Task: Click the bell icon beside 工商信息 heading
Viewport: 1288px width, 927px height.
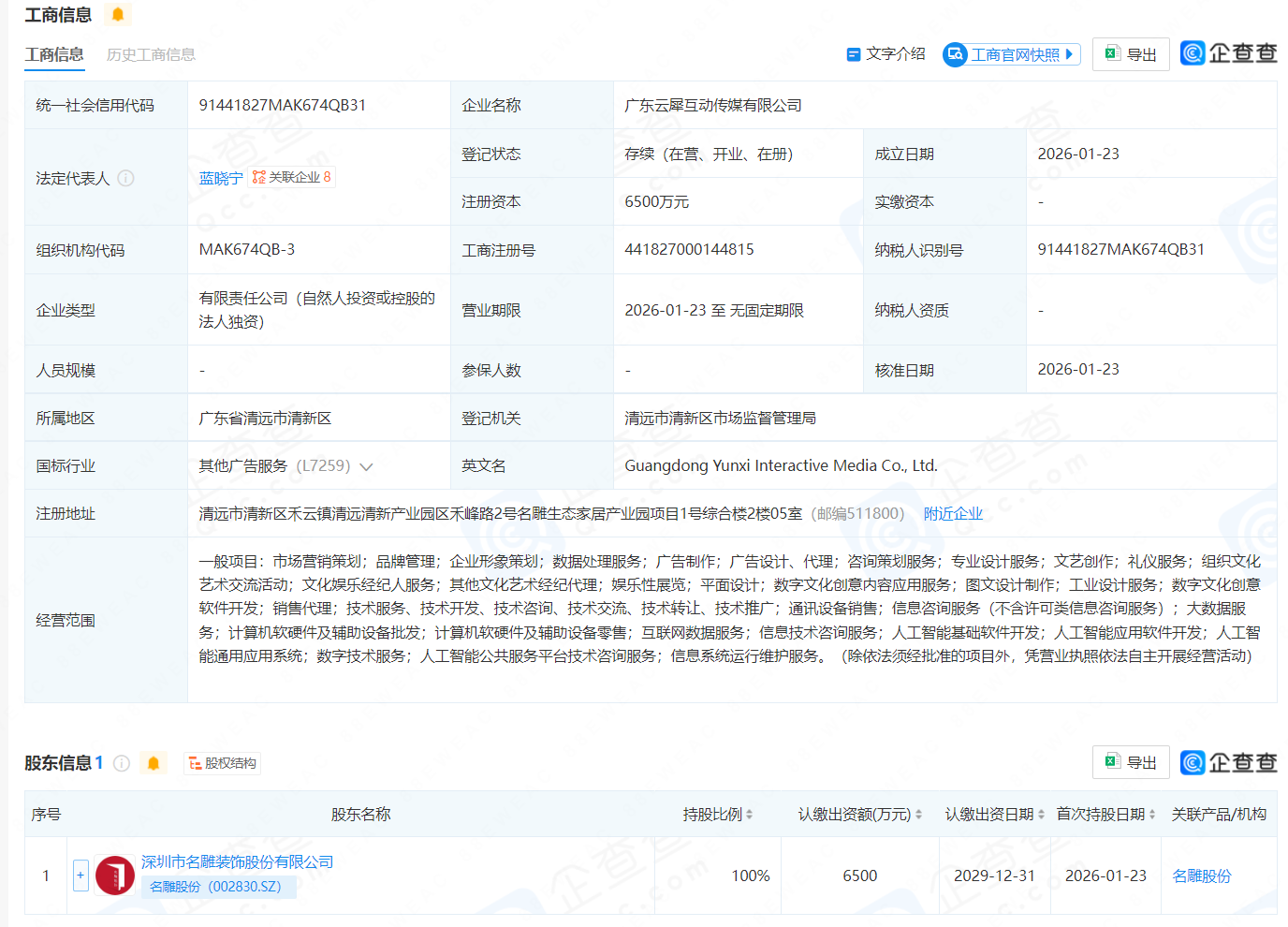Action: (118, 15)
